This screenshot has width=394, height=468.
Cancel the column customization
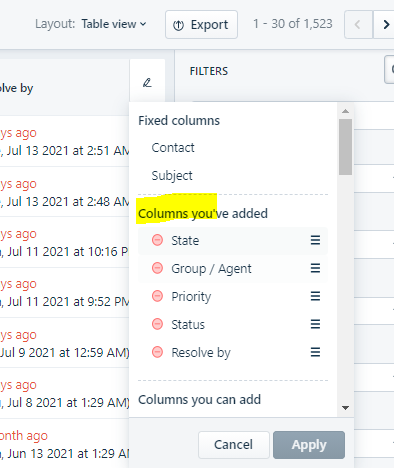(x=234, y=445)
